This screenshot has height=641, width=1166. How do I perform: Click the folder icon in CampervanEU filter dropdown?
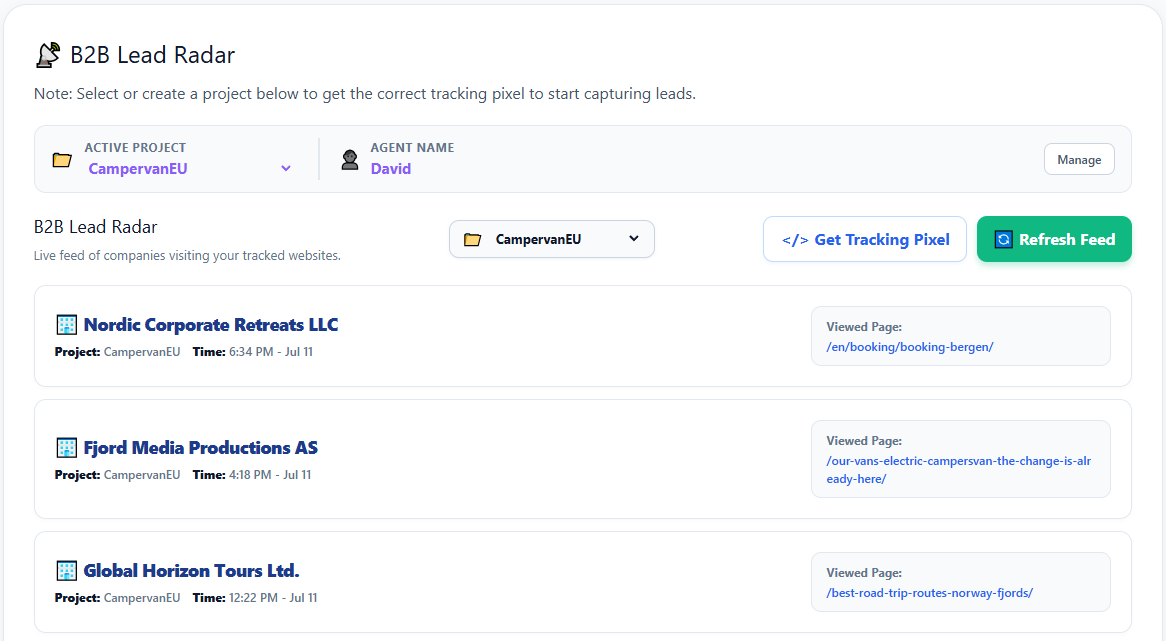point(472,239)
